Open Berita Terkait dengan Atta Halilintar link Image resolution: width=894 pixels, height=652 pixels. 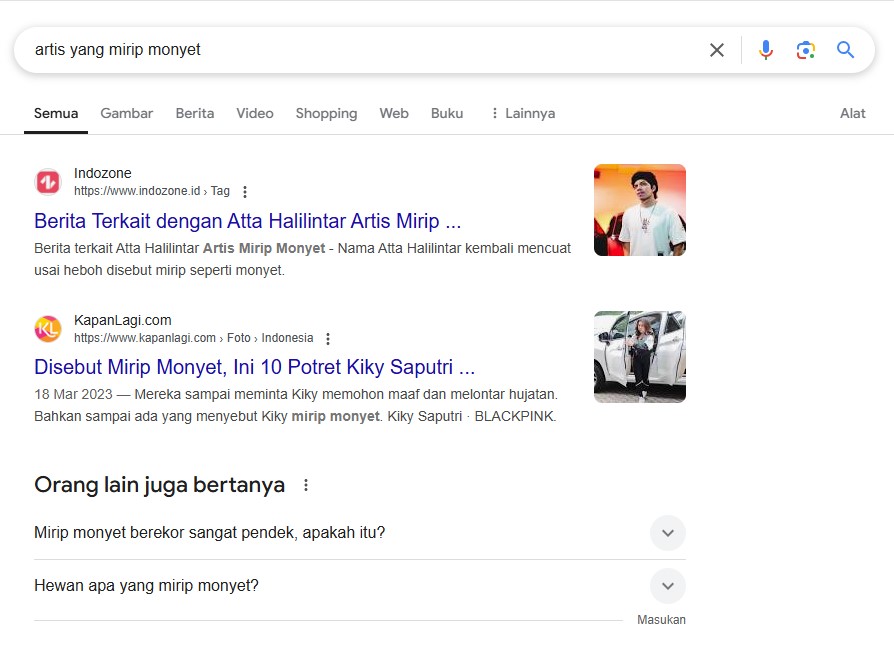(247, 221)
